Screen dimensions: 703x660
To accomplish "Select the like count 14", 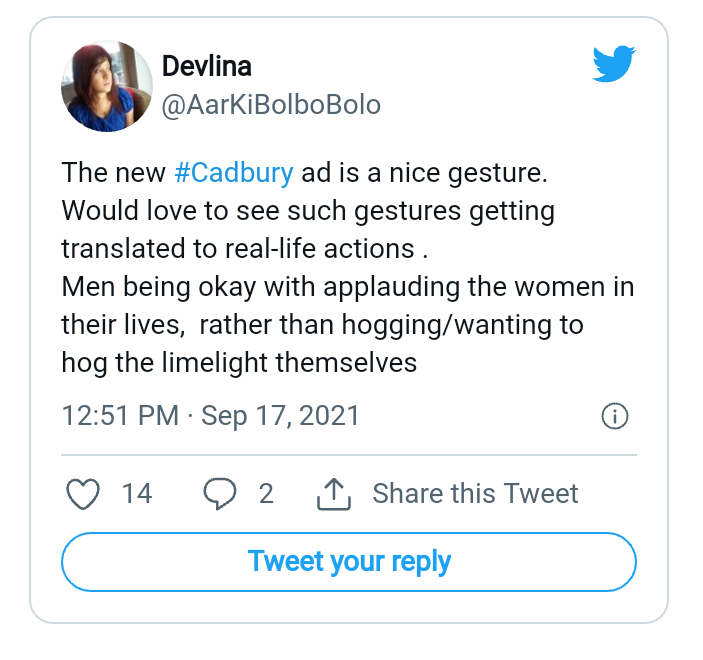I will (x=137, y=494).
